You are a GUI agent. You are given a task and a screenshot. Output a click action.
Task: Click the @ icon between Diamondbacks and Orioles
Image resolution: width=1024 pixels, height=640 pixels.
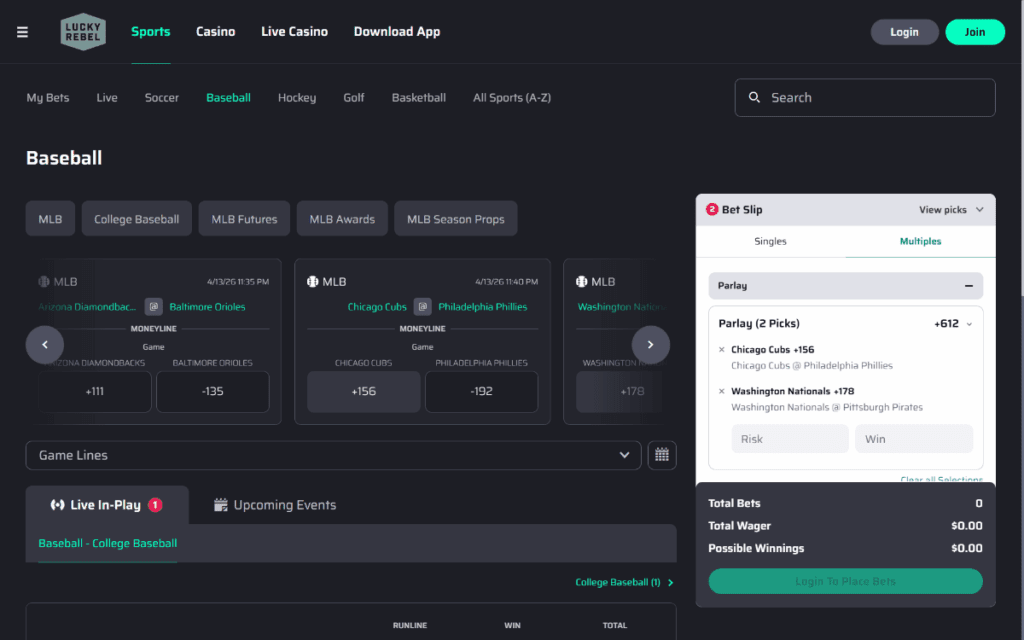[x=153, y=306]
